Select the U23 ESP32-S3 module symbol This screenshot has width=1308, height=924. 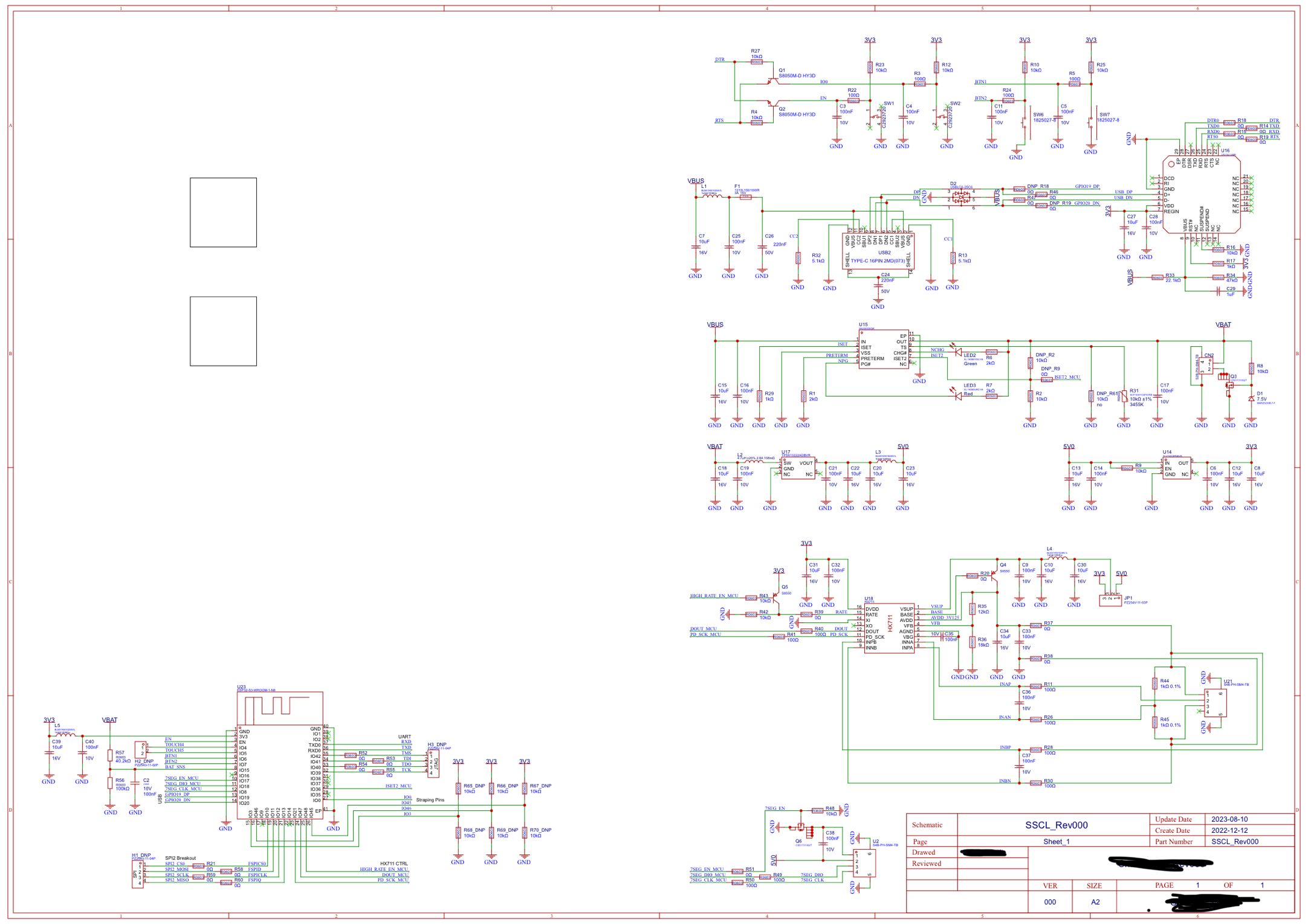pos(280,755)
